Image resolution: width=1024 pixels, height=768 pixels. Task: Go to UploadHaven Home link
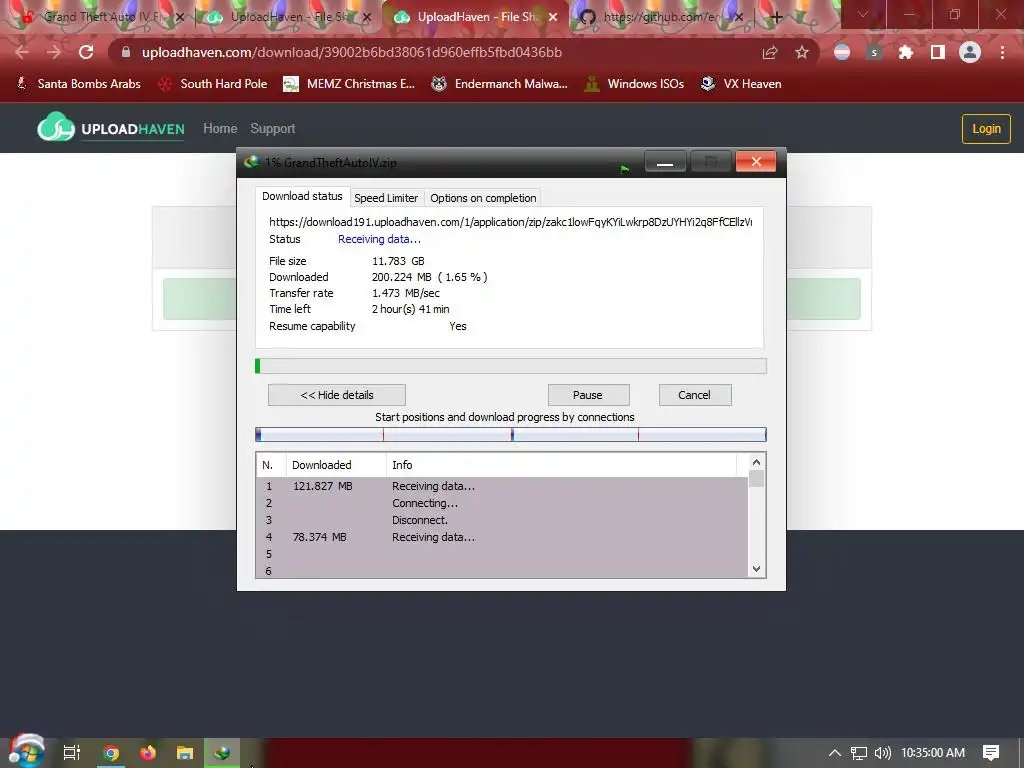pyautogui.click(x=220, y=129)
